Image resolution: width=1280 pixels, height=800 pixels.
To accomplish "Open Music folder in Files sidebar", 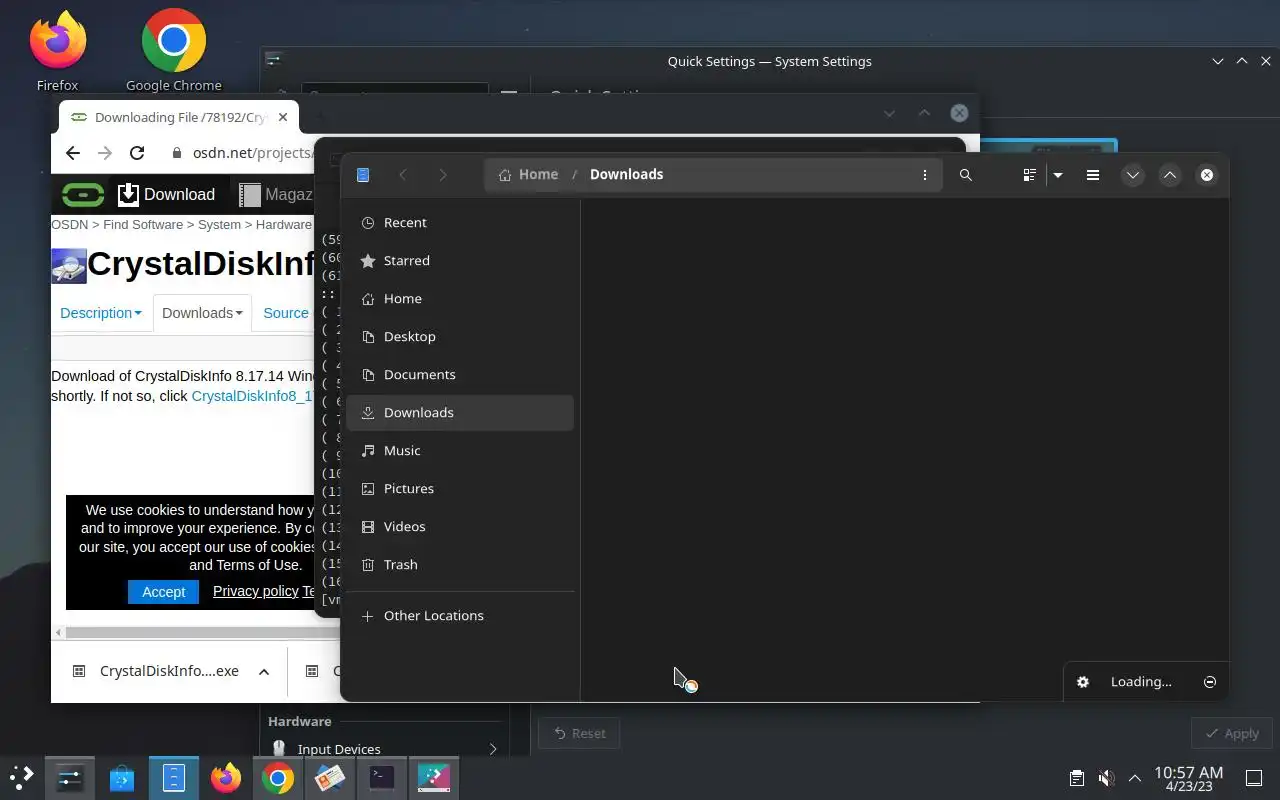I will click(x=460, y=451).
